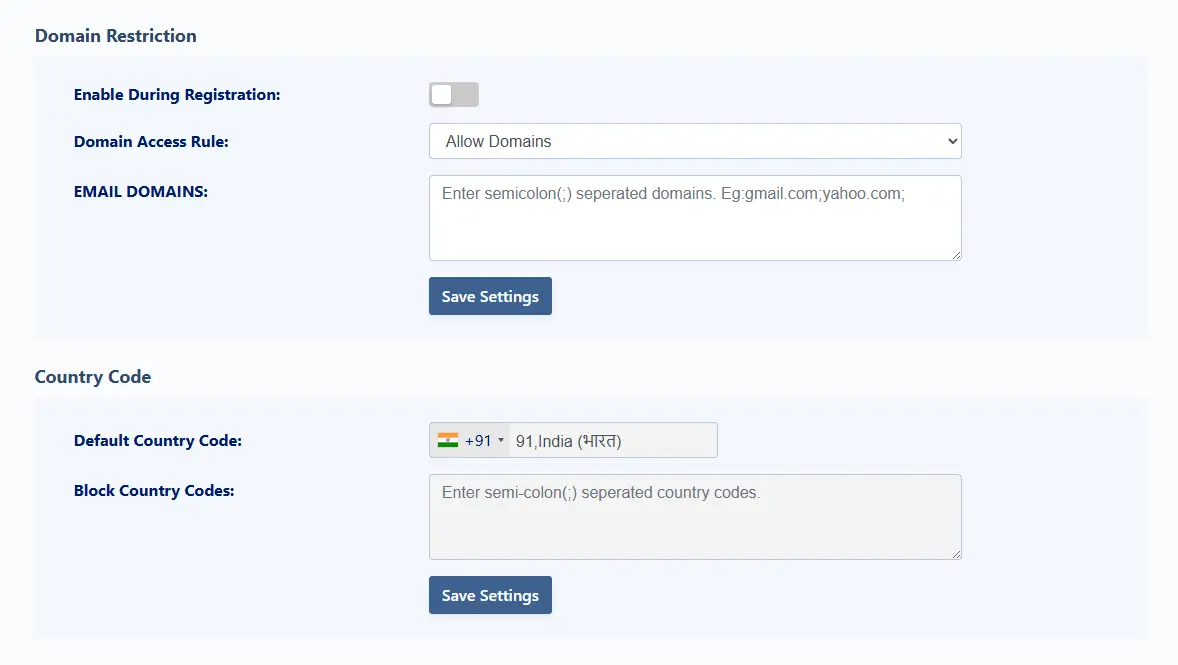
Task: Click the Block Country Codes label
Action: pos(154,491)
